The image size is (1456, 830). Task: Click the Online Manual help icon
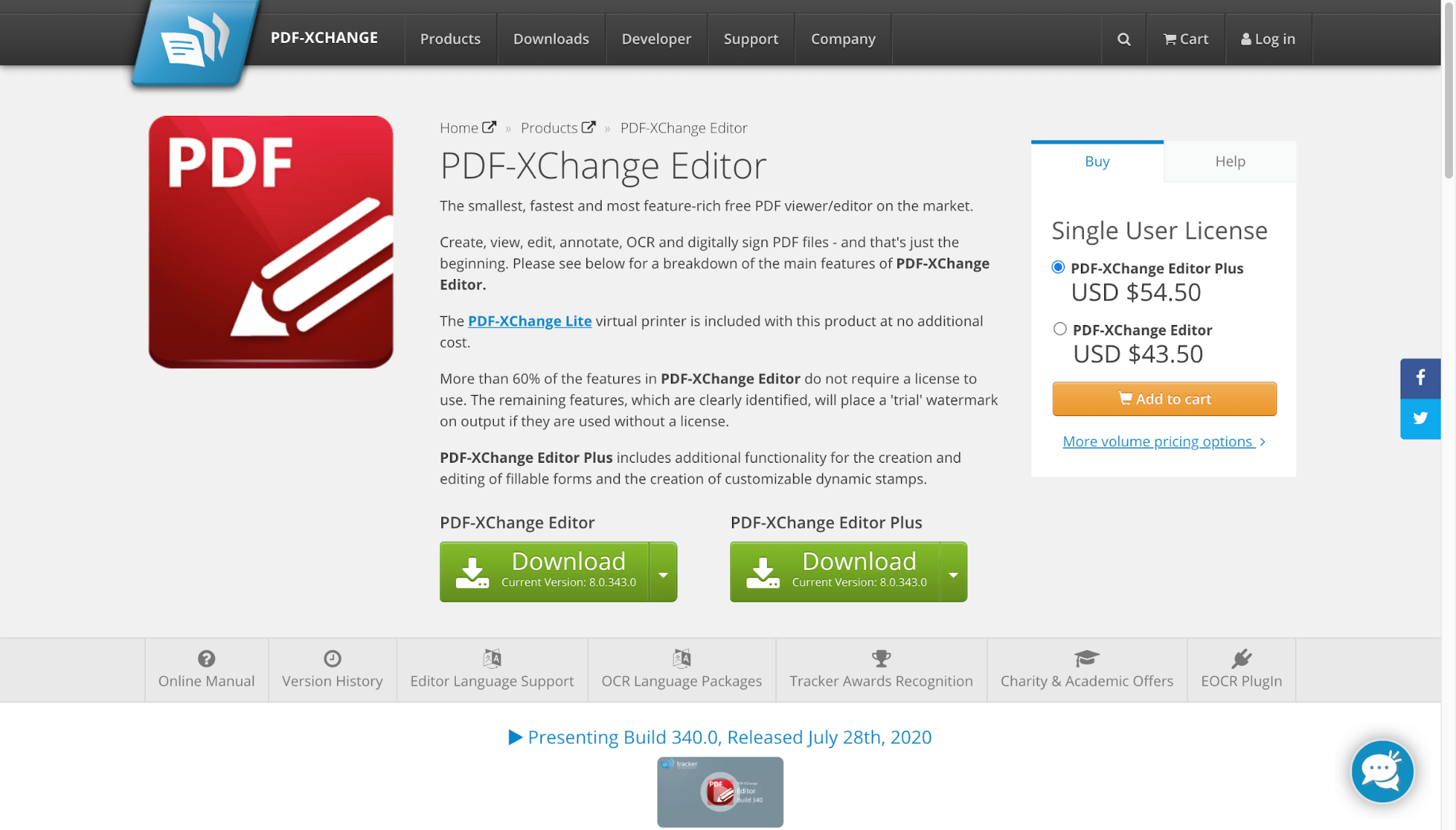tap(206, 659)
